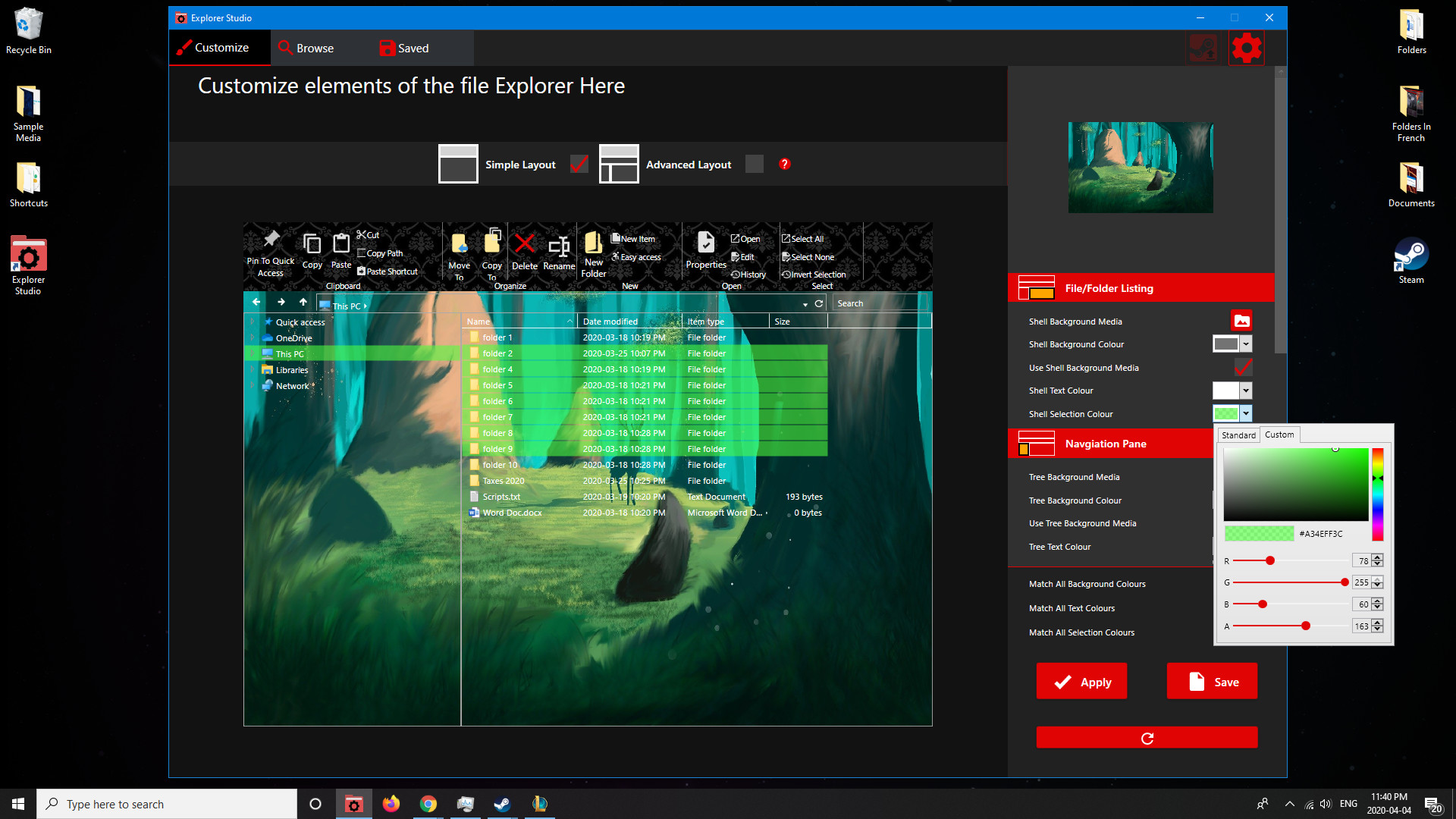Click Pin To Quick Access icon
1456x819 pixels.
271,240
